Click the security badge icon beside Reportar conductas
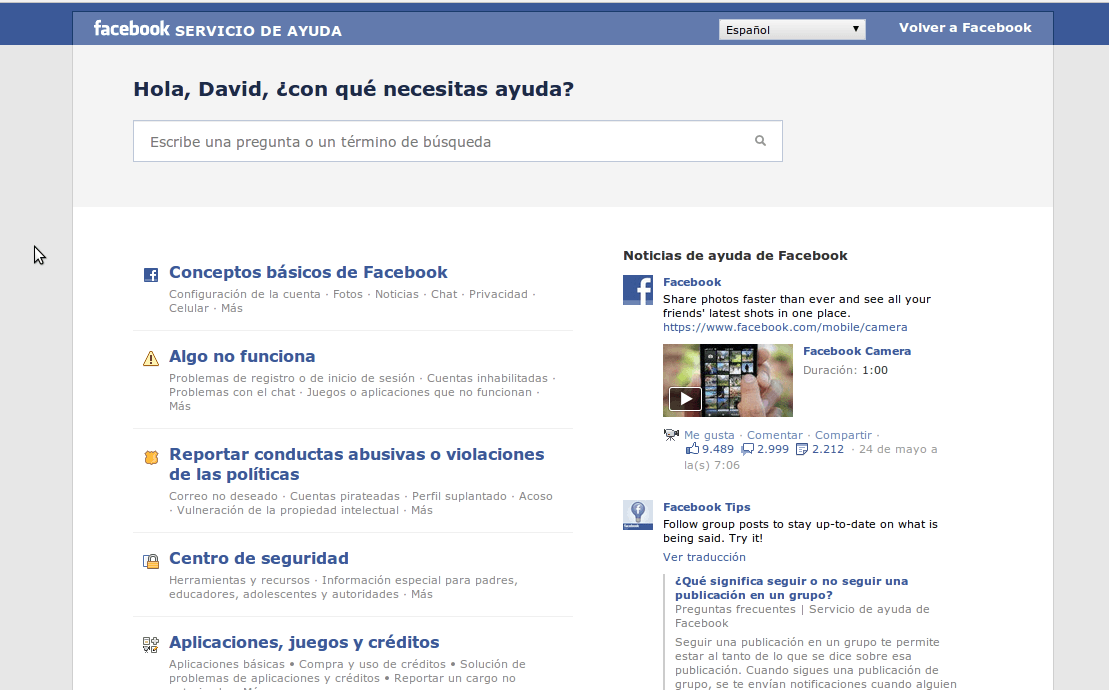The height and width of the screenshot is (690, 1109). 151,457
